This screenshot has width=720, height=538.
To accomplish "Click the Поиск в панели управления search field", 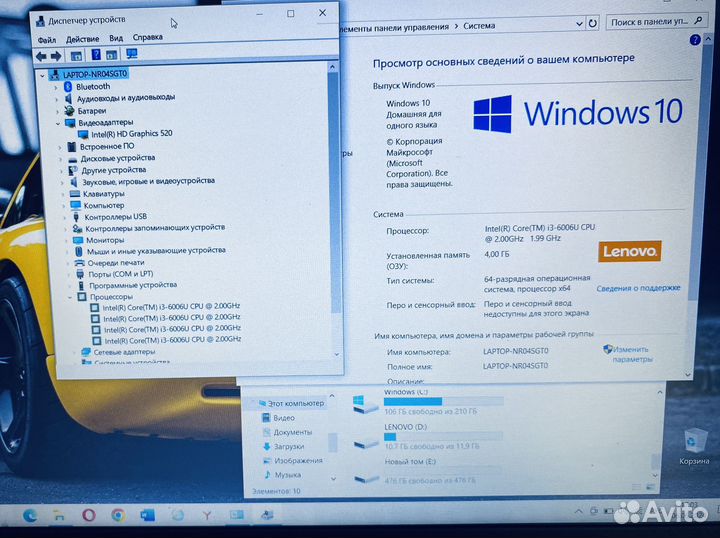I will 655,21.
